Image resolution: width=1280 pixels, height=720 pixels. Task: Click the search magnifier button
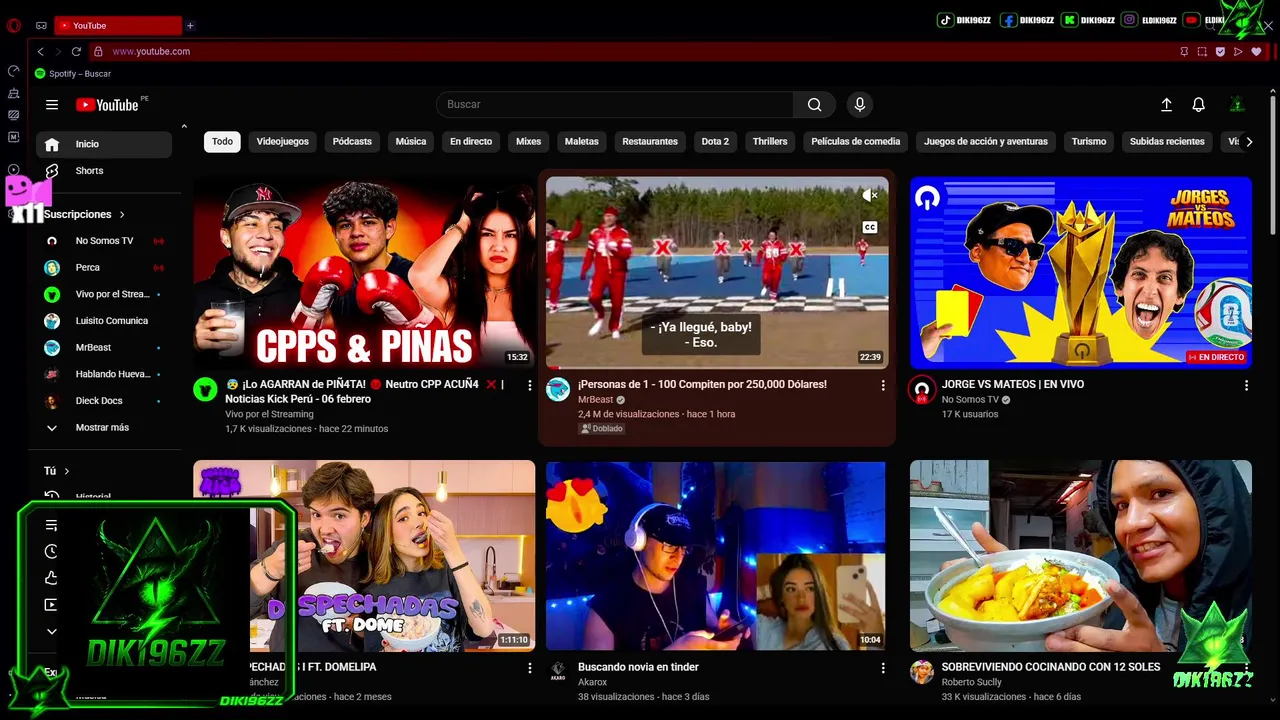[814, 104]
